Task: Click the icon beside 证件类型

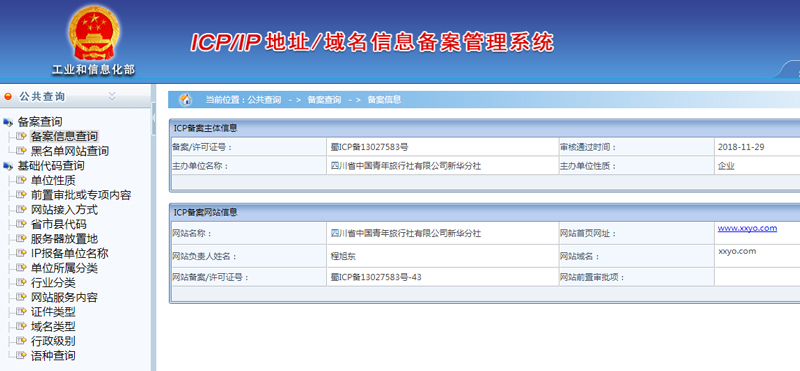Action: (x=21, y=312)
